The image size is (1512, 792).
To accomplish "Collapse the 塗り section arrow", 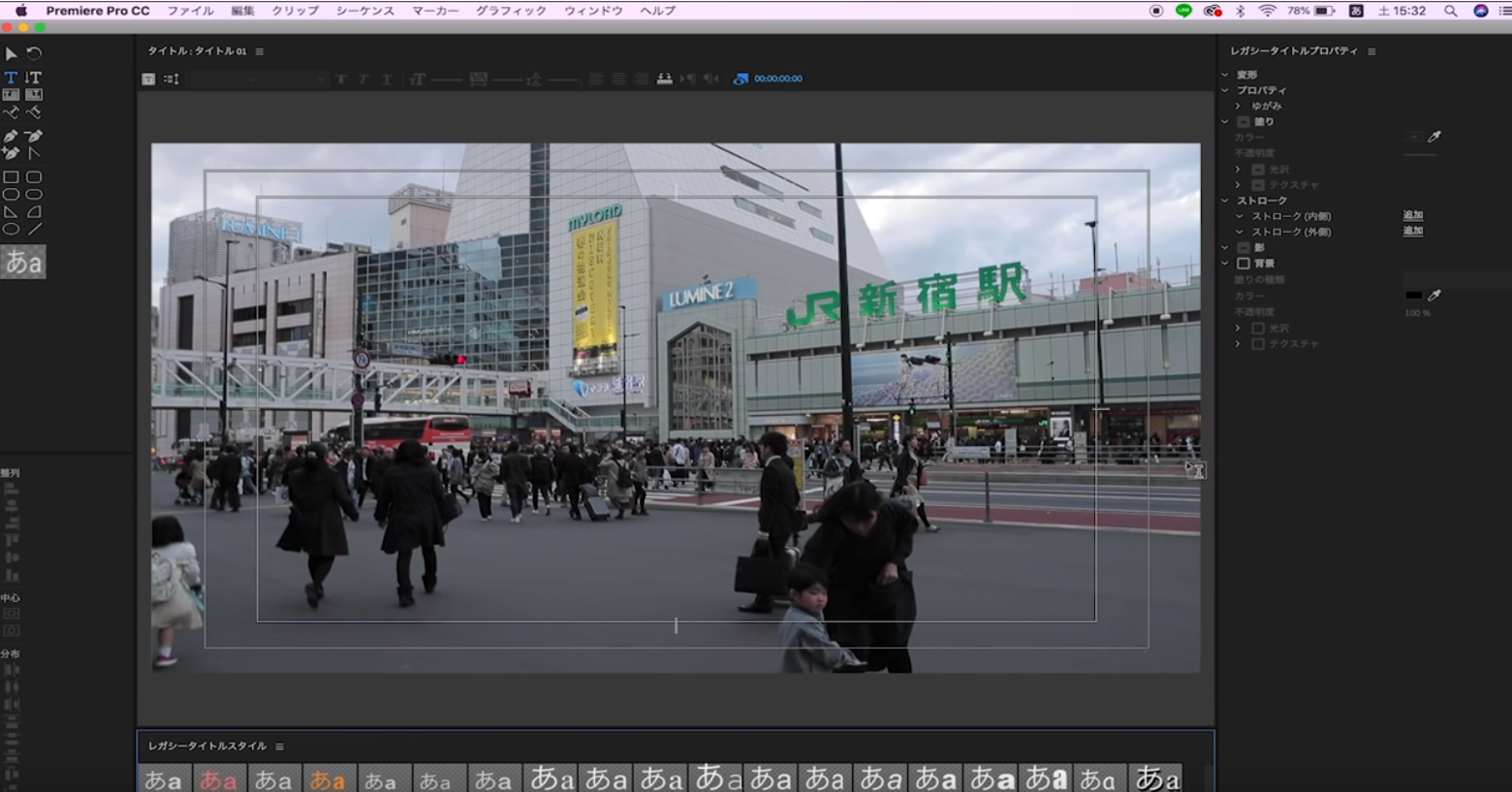I will 1225,122.
